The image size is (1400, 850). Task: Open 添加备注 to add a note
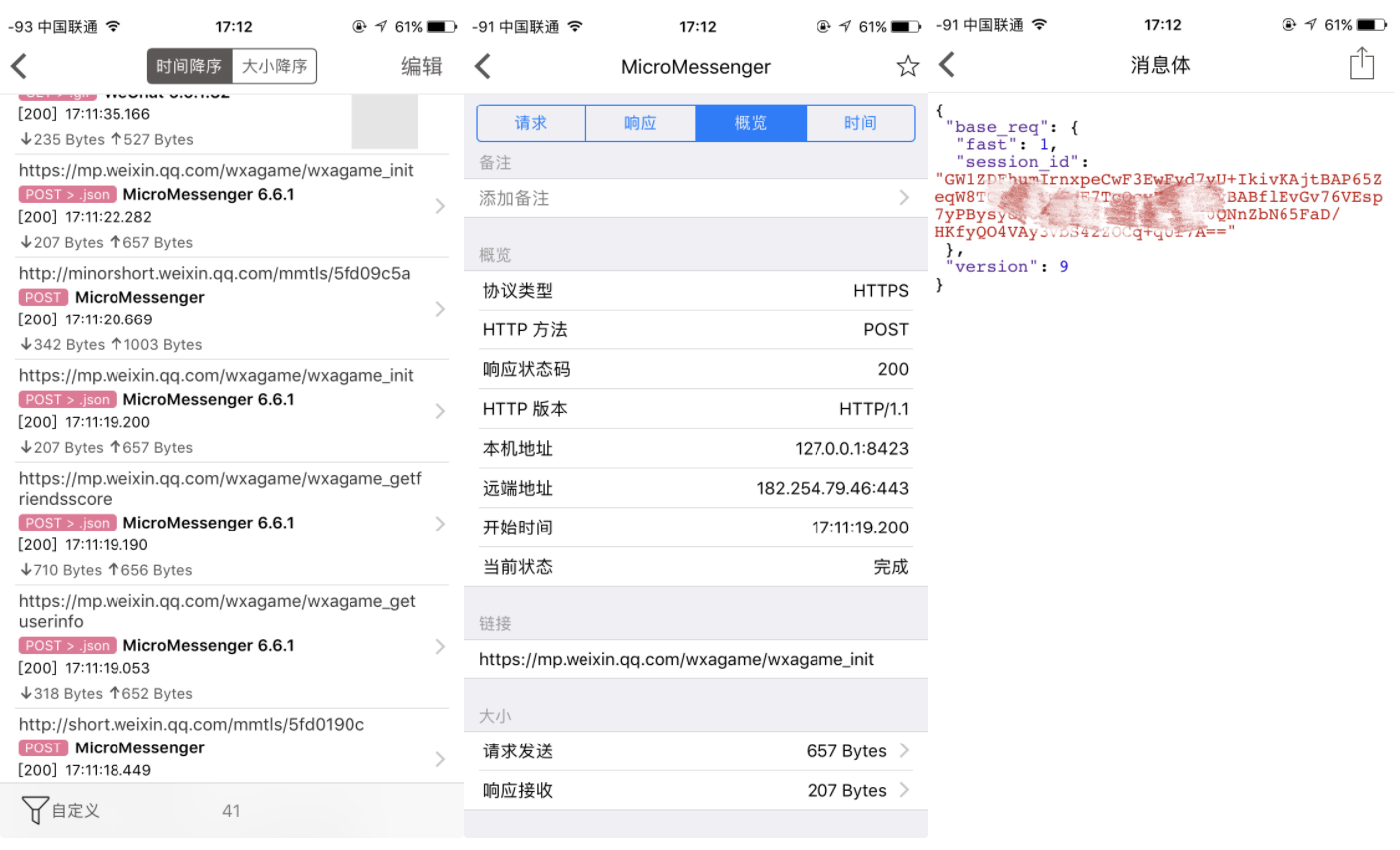pos(696,198)
